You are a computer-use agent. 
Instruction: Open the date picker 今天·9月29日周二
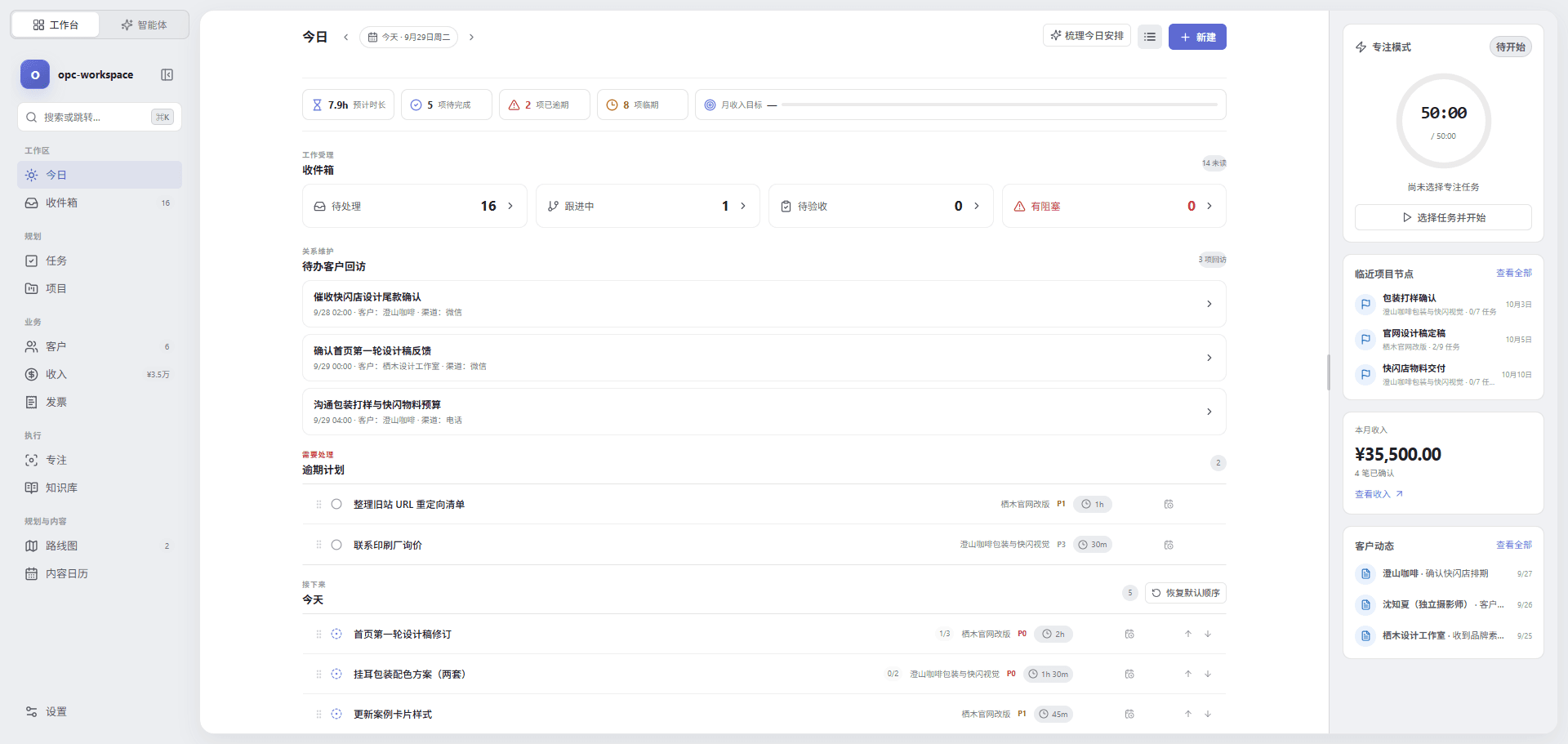(408, 37)
